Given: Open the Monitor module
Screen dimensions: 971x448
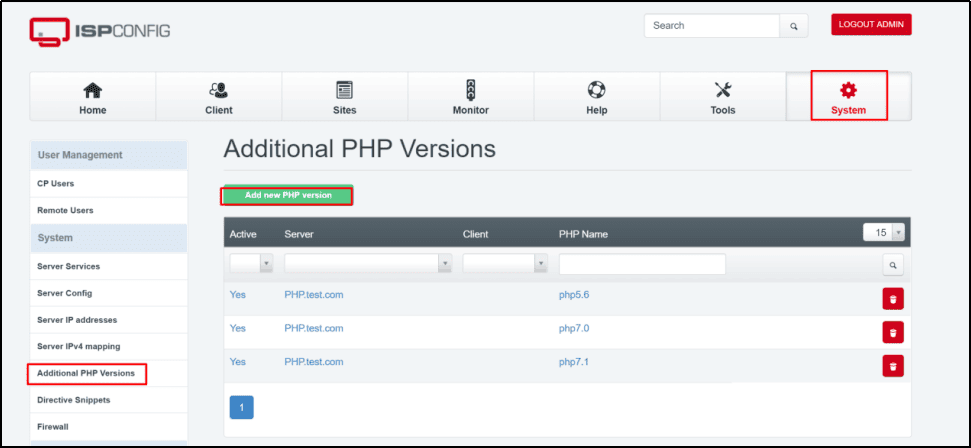Looking at the screenshot, I should coord(470,97).
